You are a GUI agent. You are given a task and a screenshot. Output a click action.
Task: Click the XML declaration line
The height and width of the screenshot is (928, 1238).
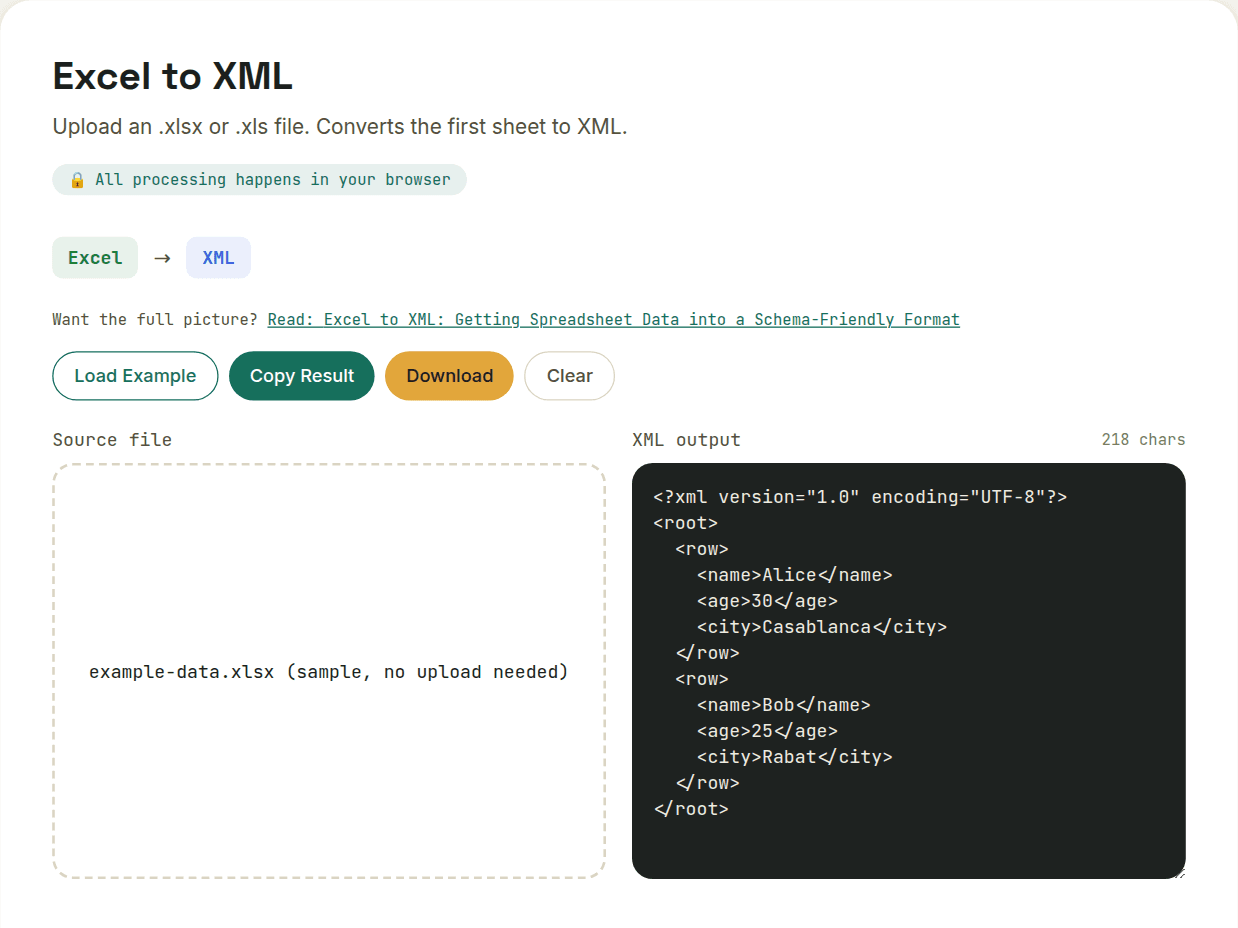coord(860,497)
